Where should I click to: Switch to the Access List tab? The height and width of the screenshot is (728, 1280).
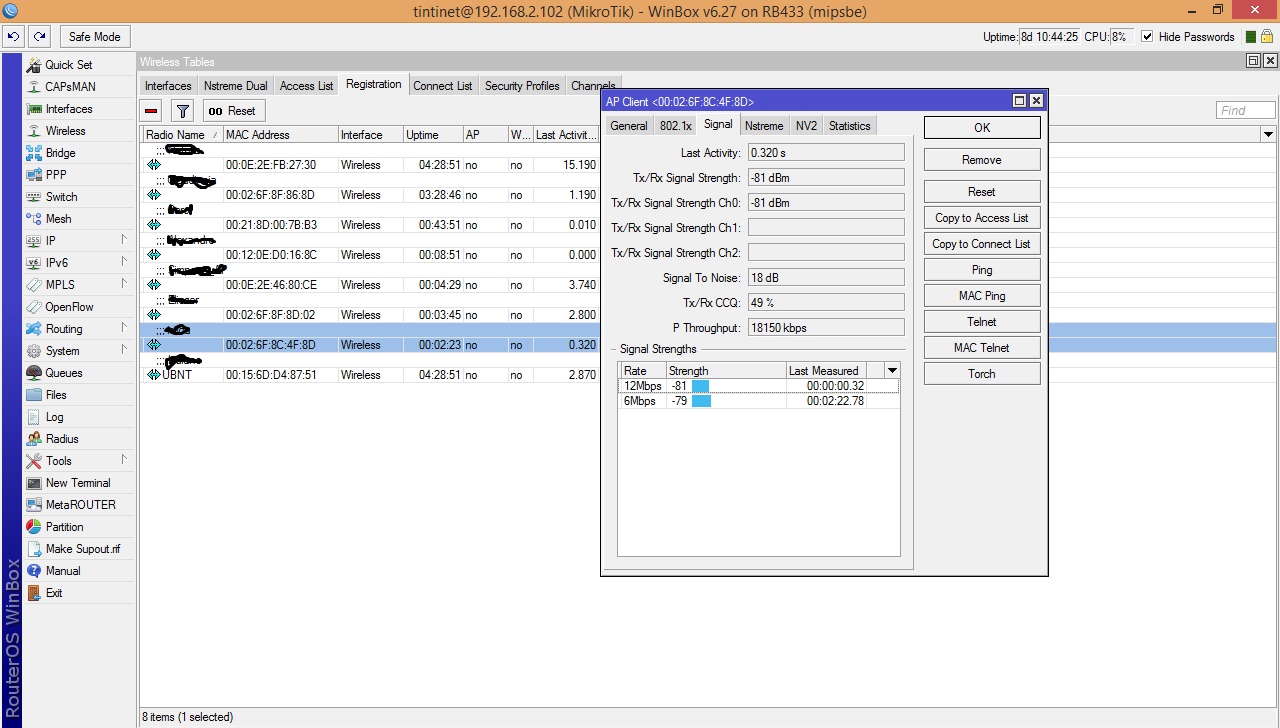click(x=306, y=86)
